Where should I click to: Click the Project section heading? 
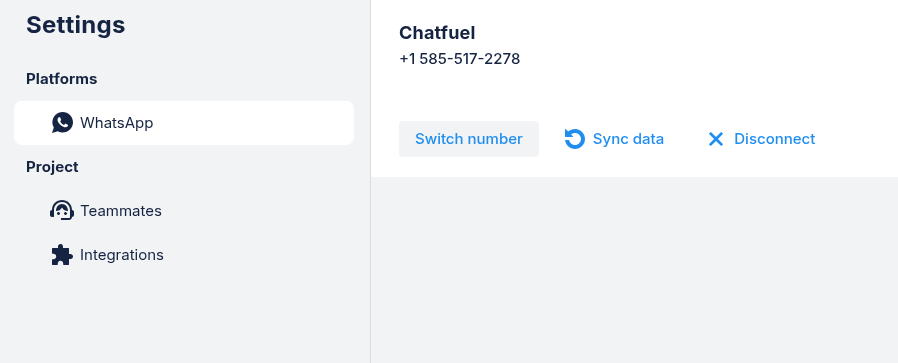click(x=52, y=167)
